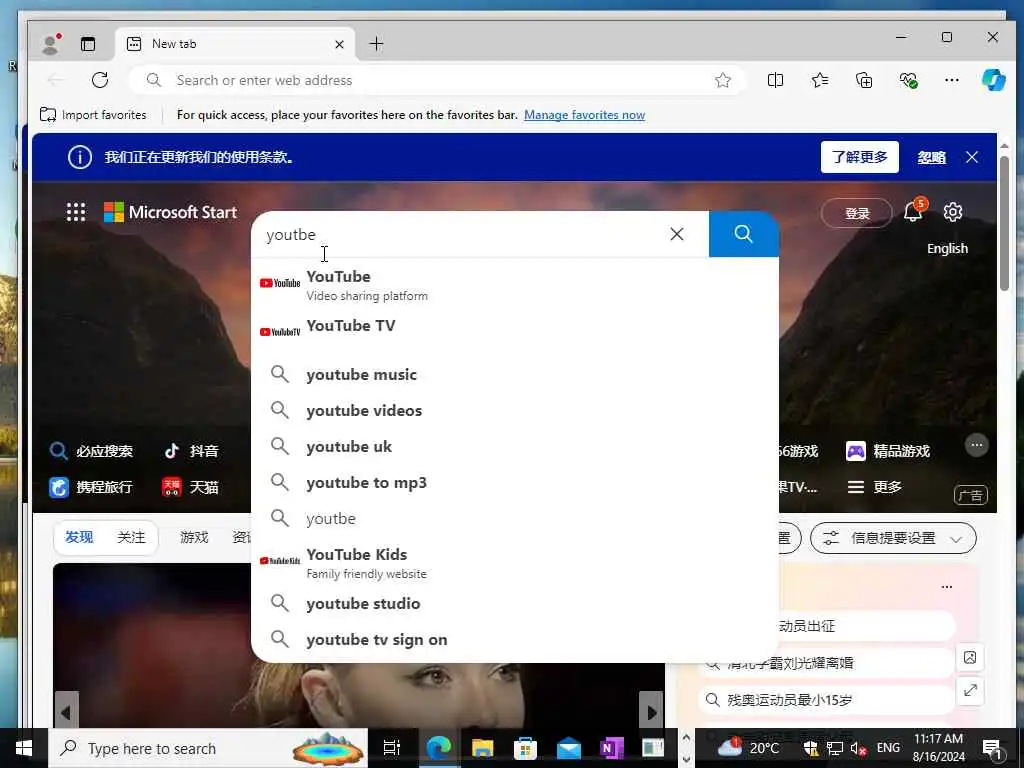Go to previous news carousel slide
1024x768 pixels.
click(66, 712)
